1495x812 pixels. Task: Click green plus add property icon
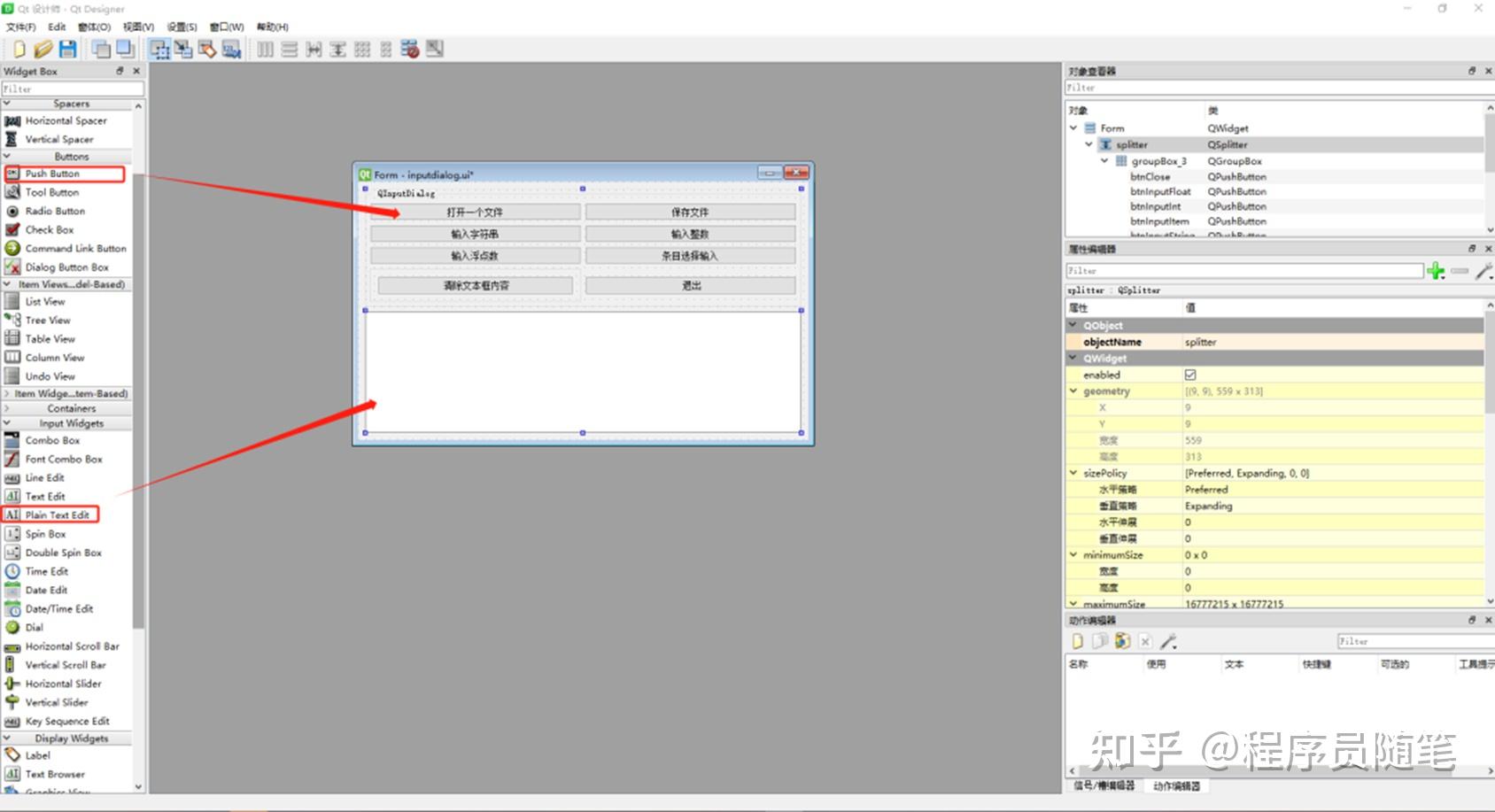point(1436,271)
